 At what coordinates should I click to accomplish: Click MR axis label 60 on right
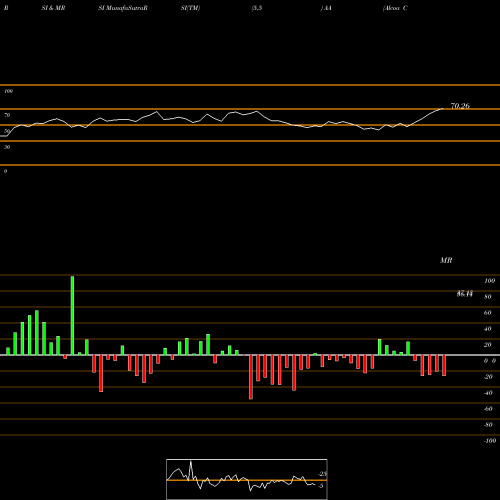pyautogui.click(x=488, y=313)
